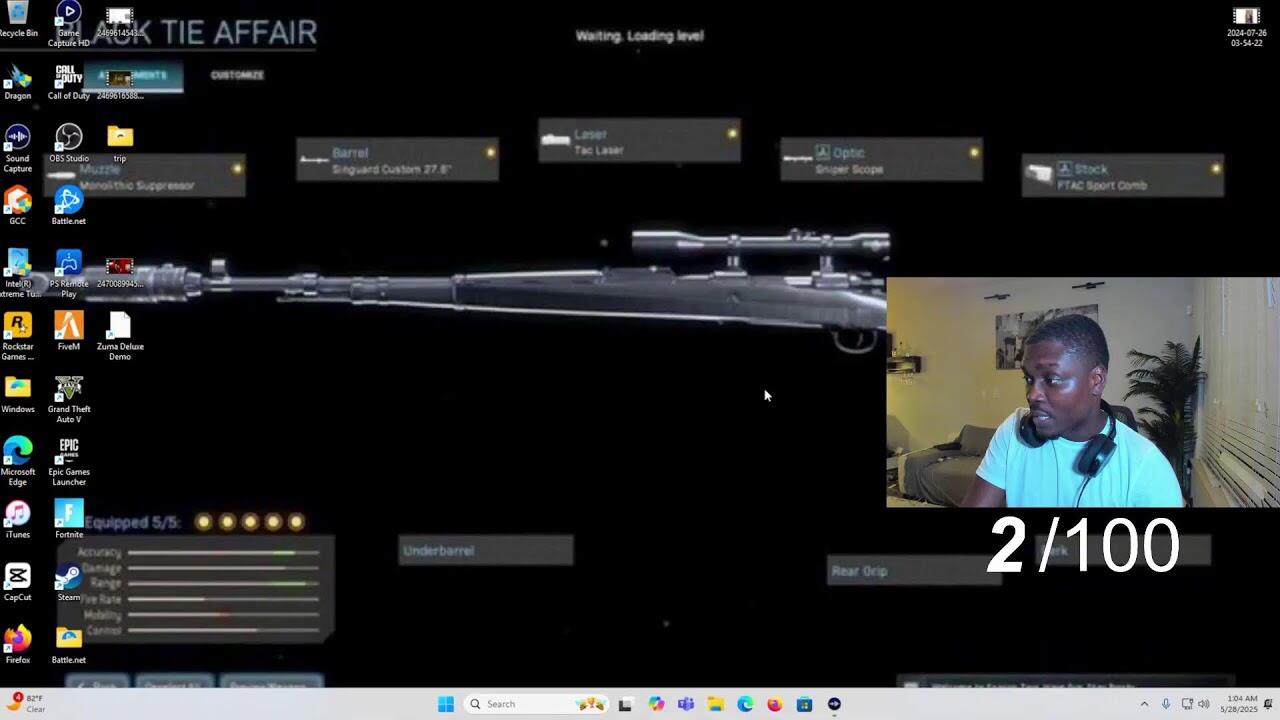The height and width of the screenshot is (720, 1280).
Task: Expand the hidden system tray icons chevron
Action: 1144,704
